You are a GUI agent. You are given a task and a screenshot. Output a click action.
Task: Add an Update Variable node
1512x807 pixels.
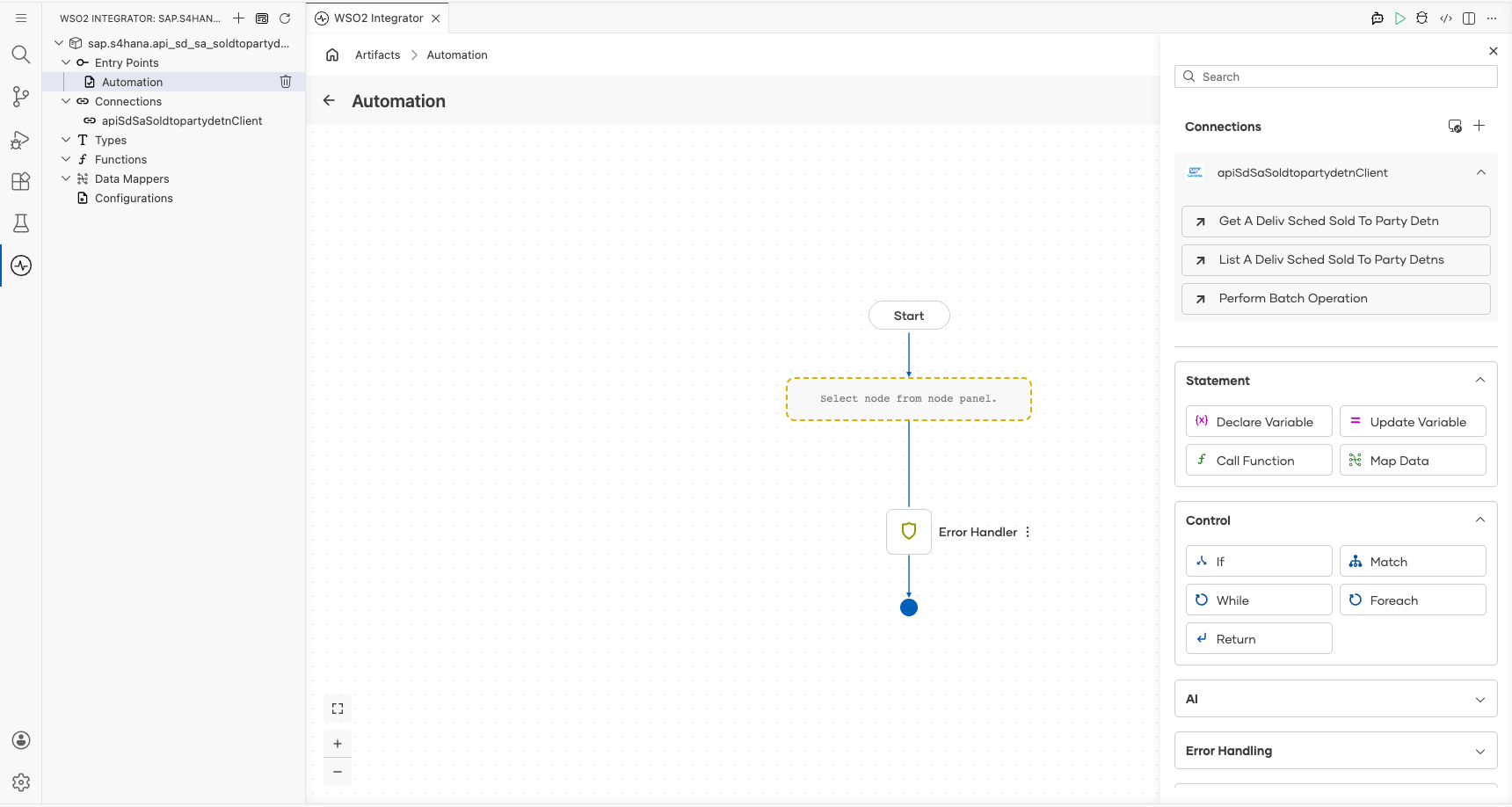click(x=1413, y=421)
